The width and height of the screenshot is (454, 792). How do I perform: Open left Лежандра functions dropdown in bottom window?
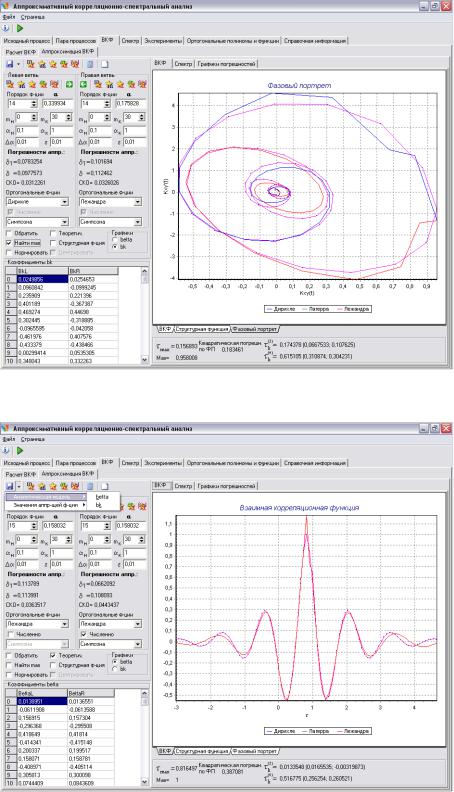[x=65, y=624]
